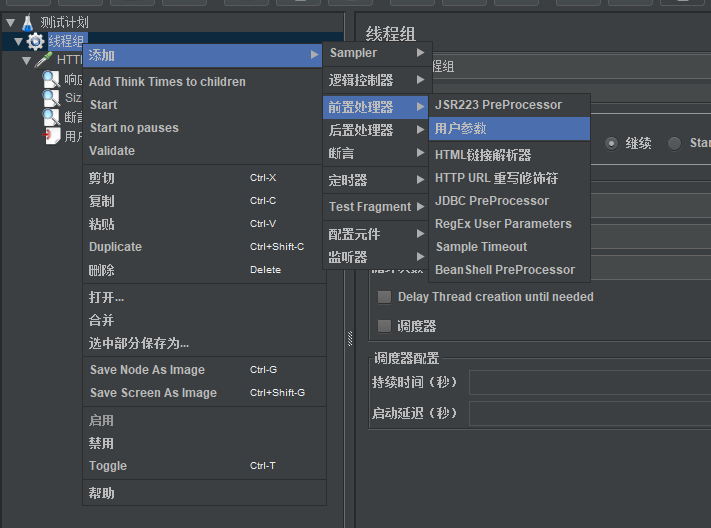Expand the Sampler submenu
Viewport: 711px width, 528px height.
tap(377, 53)
